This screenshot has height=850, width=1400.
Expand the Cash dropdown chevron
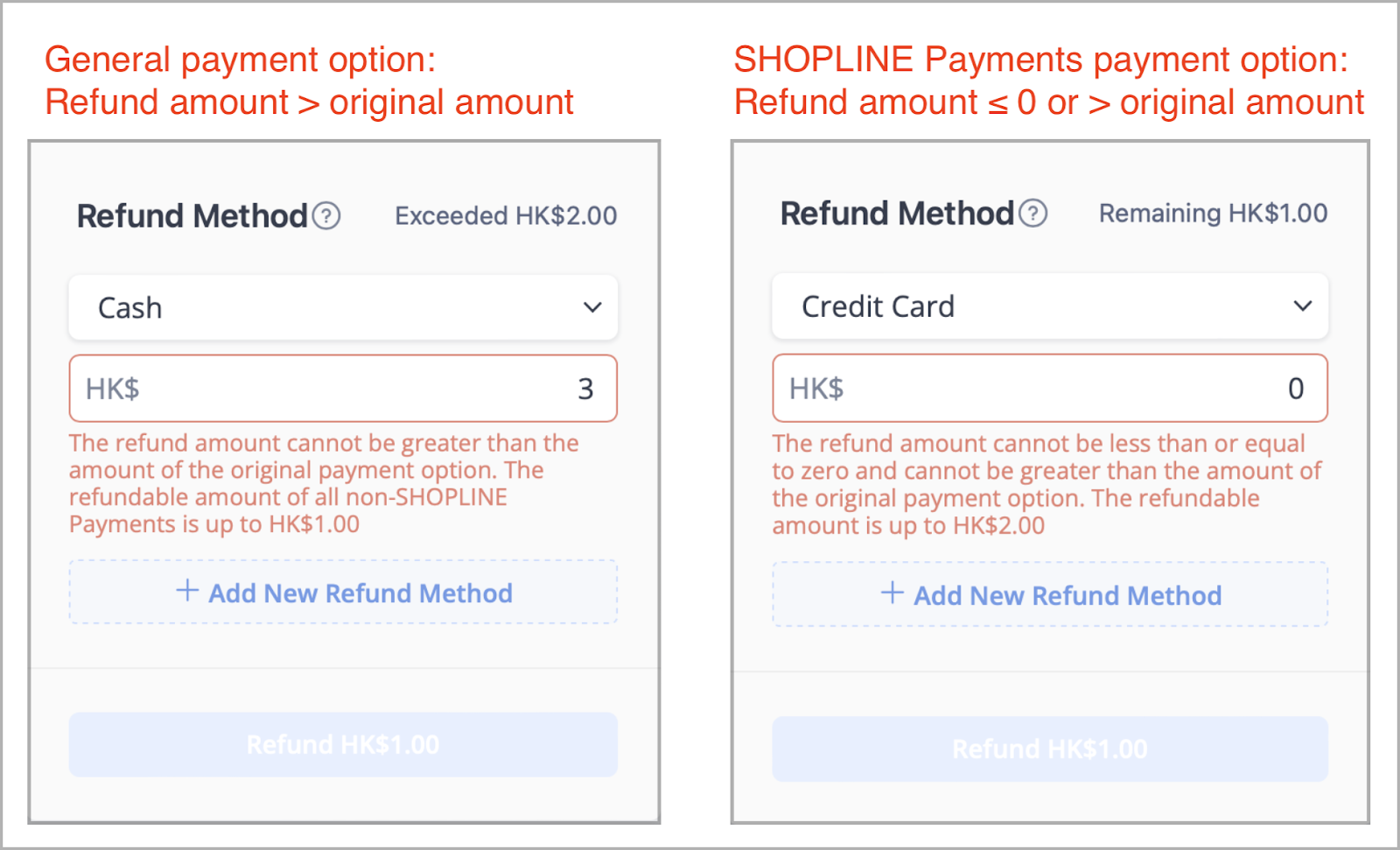tap(592, 307)
